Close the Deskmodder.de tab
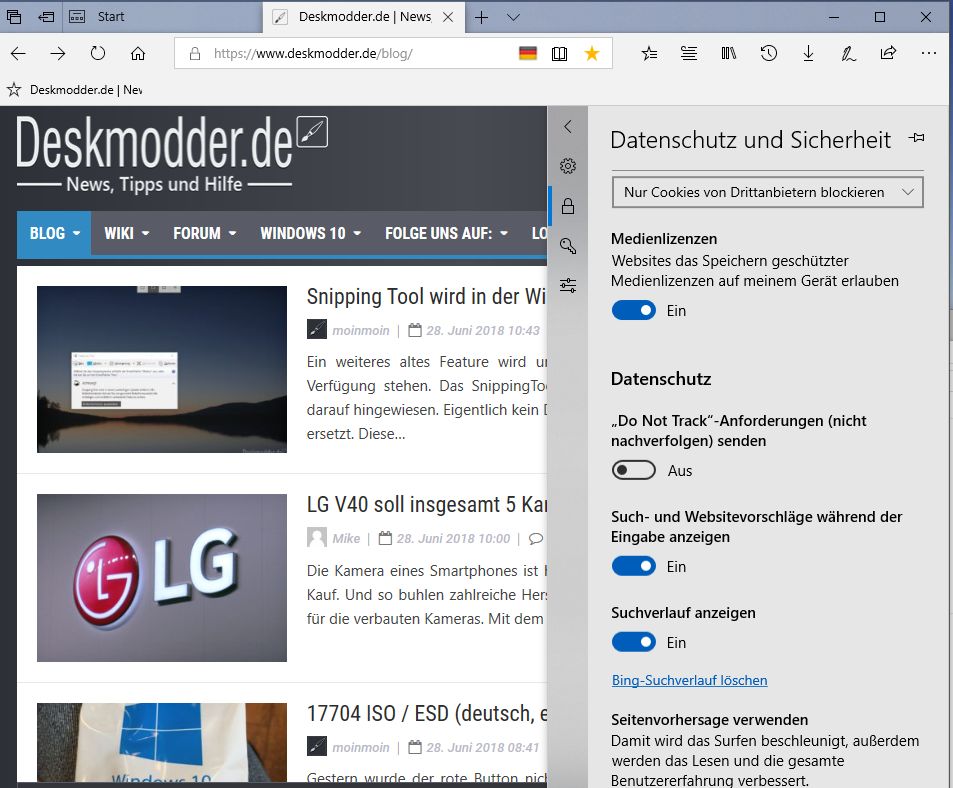This screenshot has height=788, width=953. click(448, 17)
